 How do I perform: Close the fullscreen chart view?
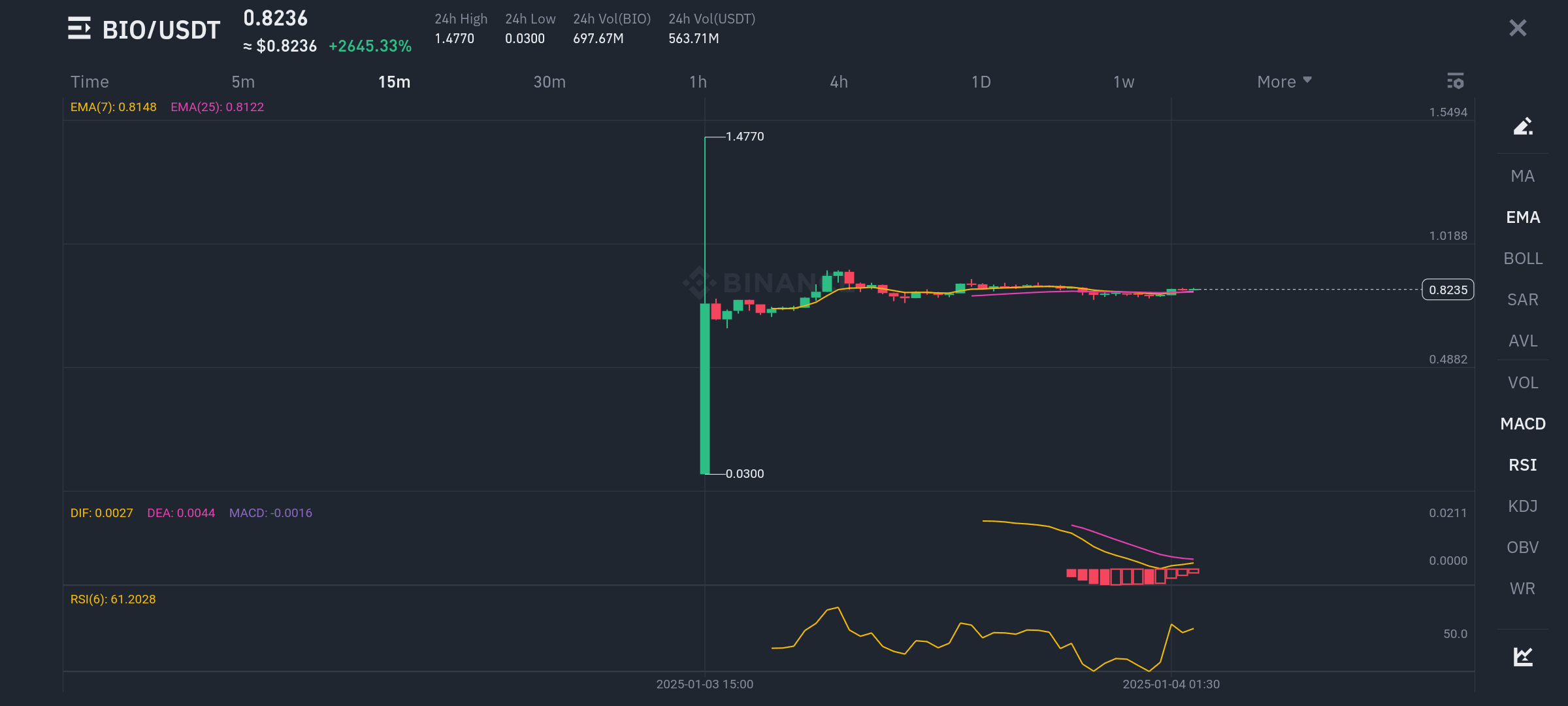point(1518,27)
